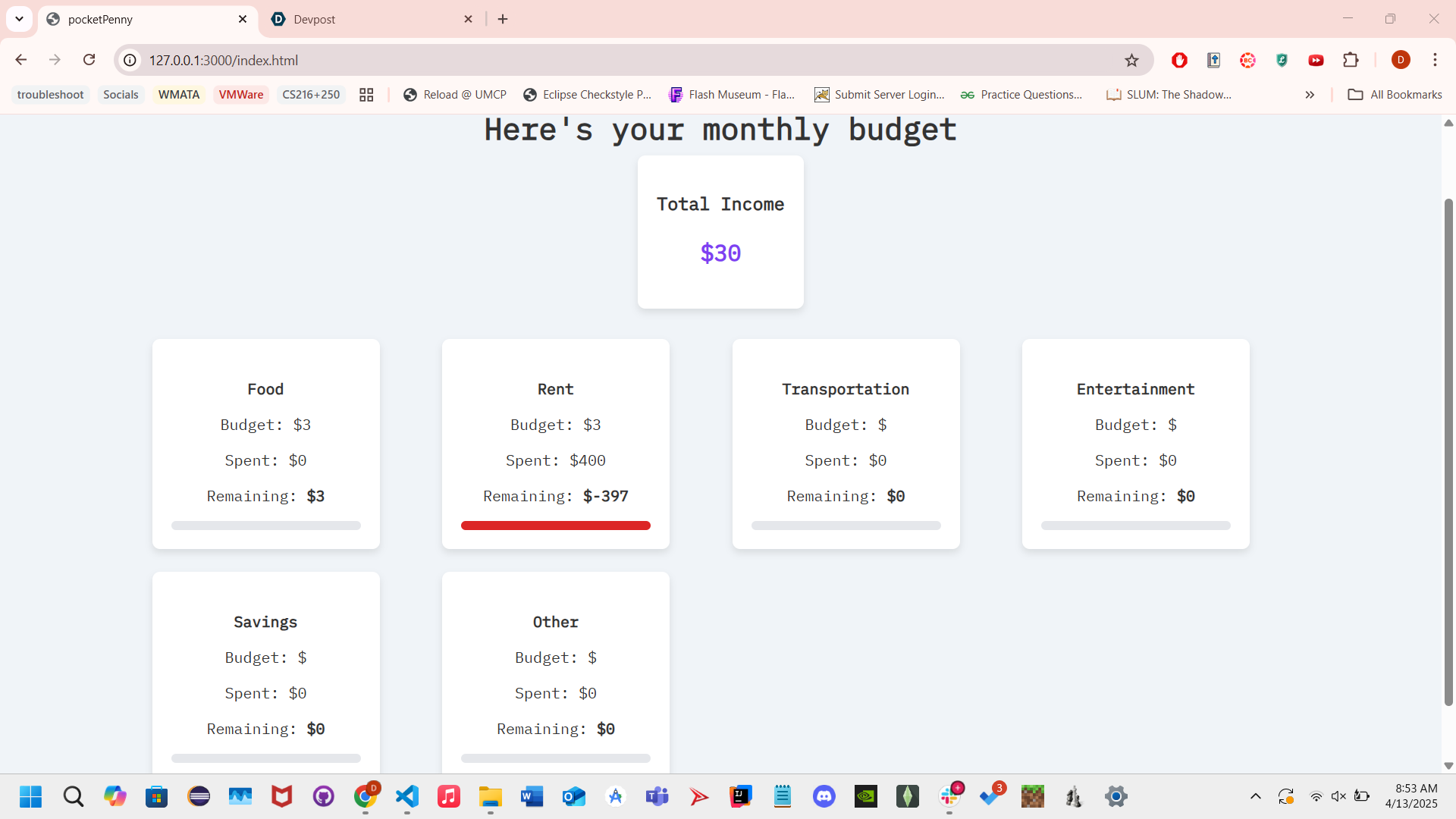Viewport: 1456px width, 819px height.
Task: Click the site information icon
Action: (130, 60)
